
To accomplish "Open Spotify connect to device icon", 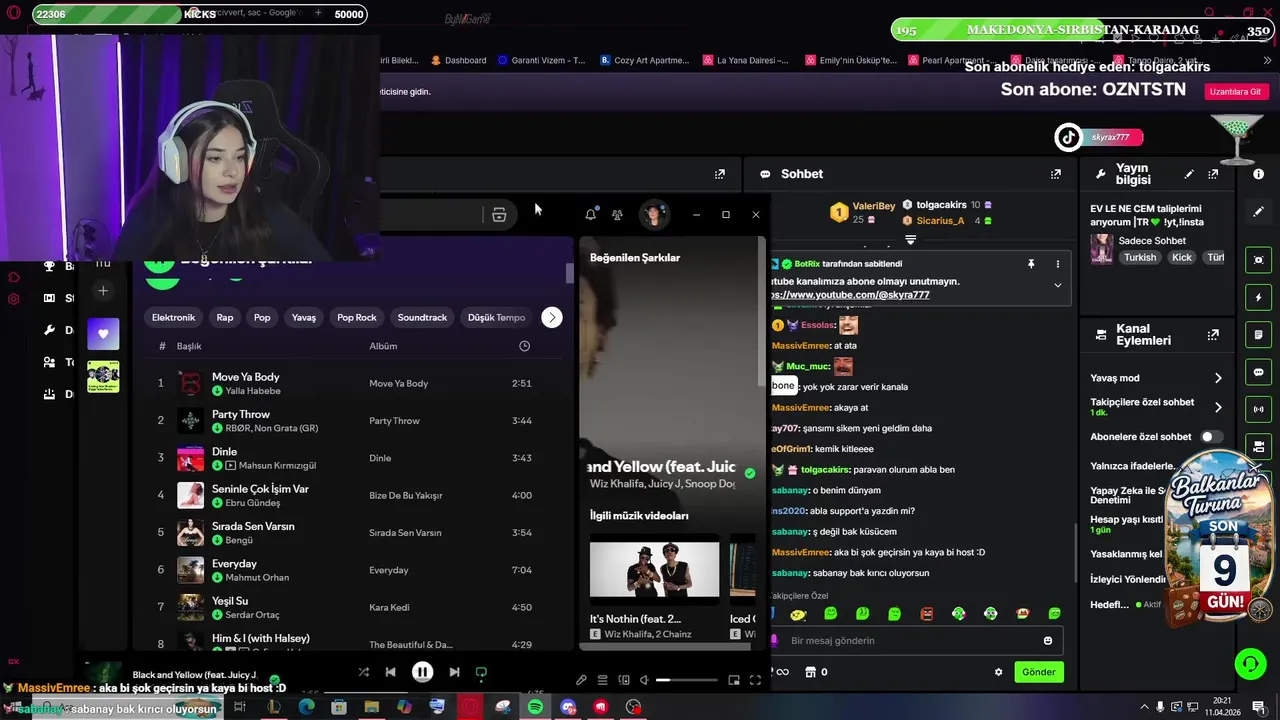I will point(624,680).
